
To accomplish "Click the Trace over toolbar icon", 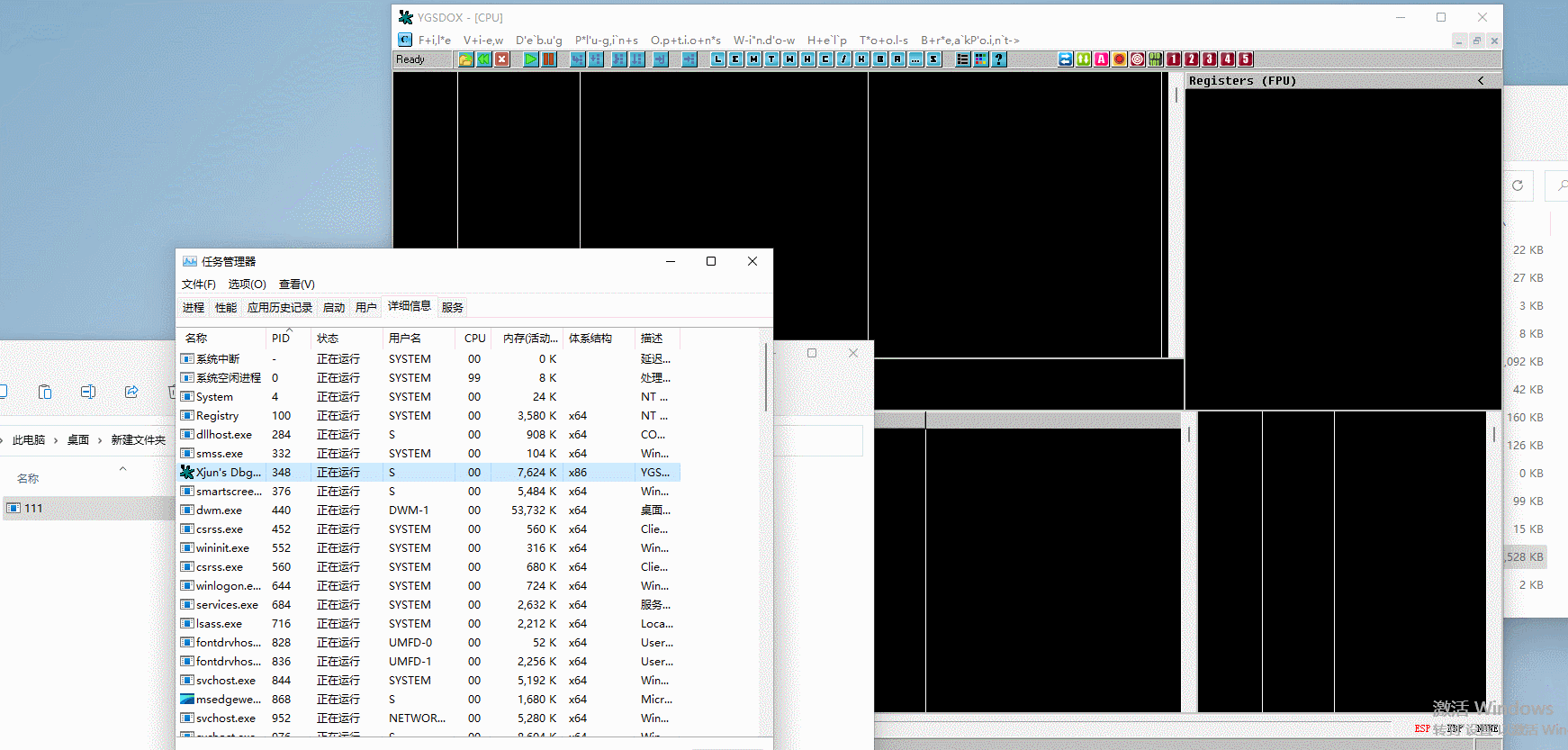I will [637, 59].
